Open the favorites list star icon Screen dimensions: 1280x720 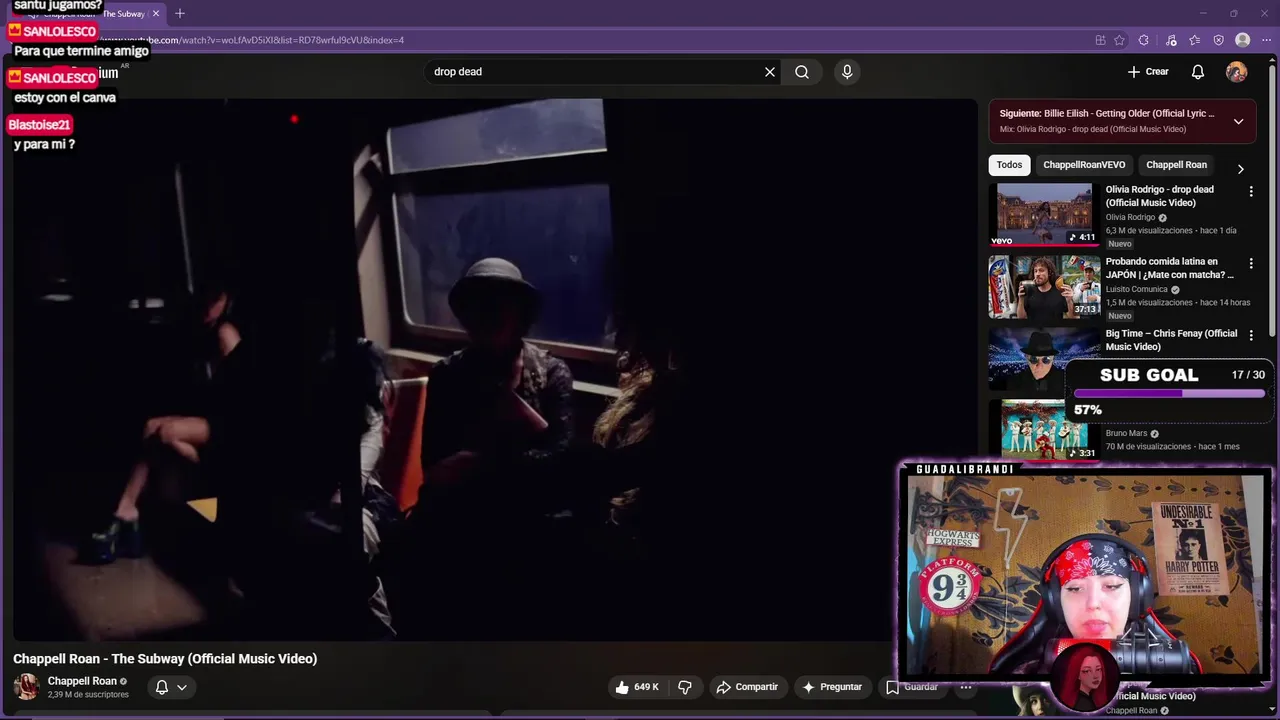pyautogui.click(x=1195, y=40)
